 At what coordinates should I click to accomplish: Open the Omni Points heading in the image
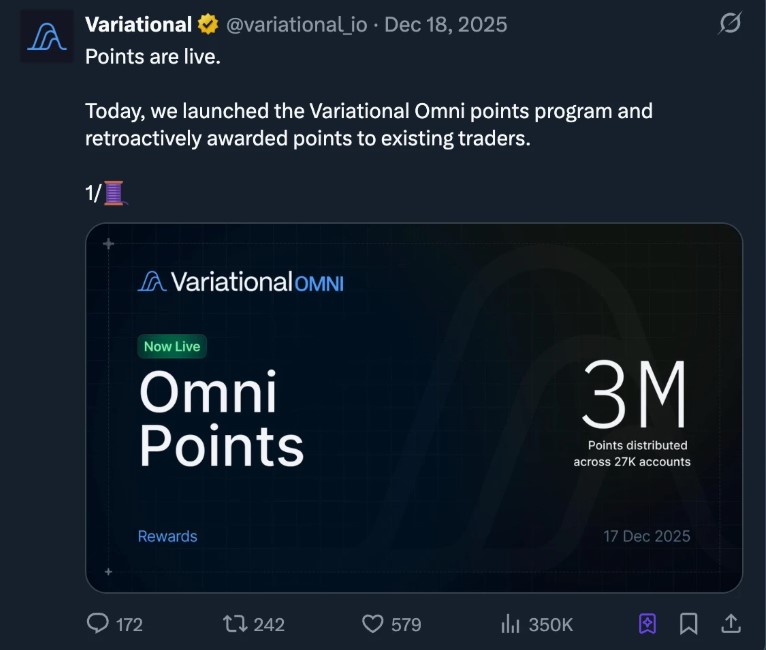pyautogui.click(x=221, y=418)
